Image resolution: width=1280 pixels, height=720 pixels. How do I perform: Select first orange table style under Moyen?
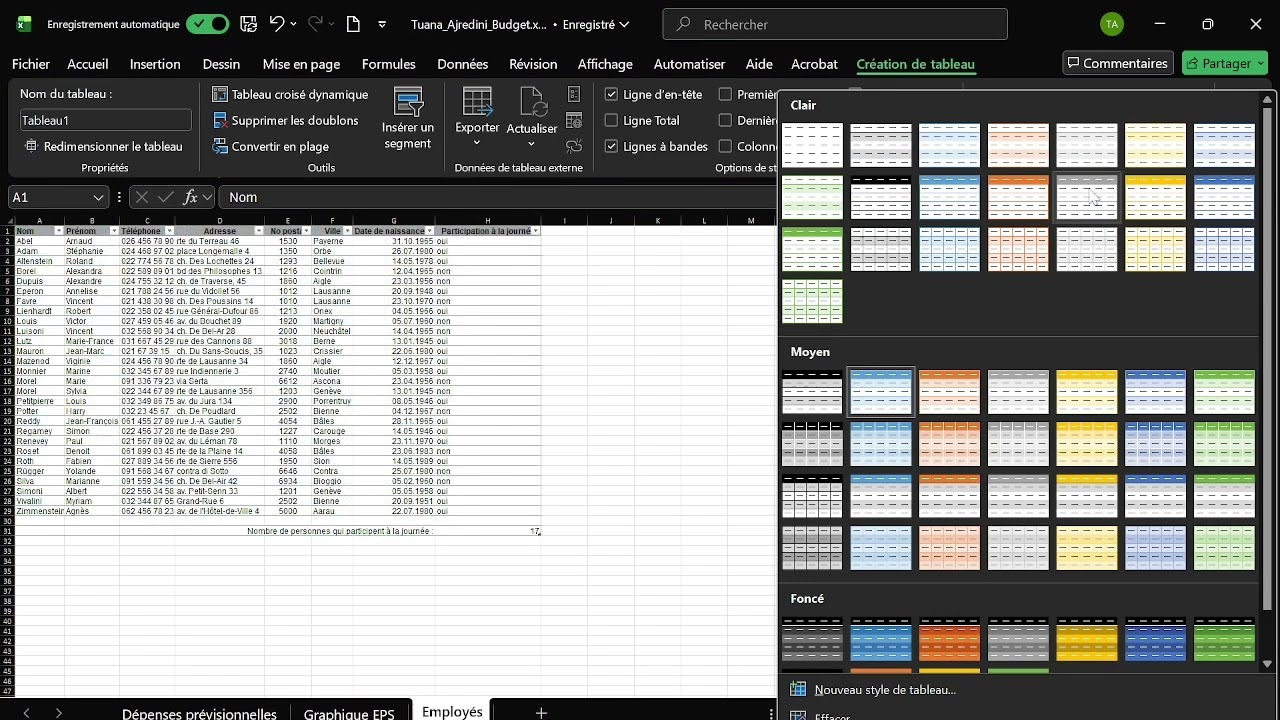click(x=949, y=392)
